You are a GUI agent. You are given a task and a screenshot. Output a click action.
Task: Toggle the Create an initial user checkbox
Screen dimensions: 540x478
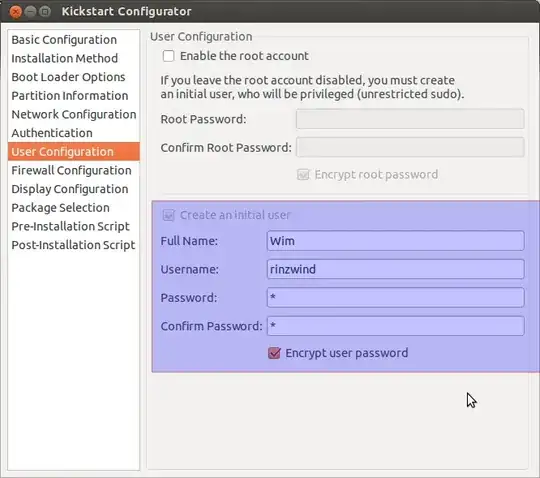click(x=168, y=215)
